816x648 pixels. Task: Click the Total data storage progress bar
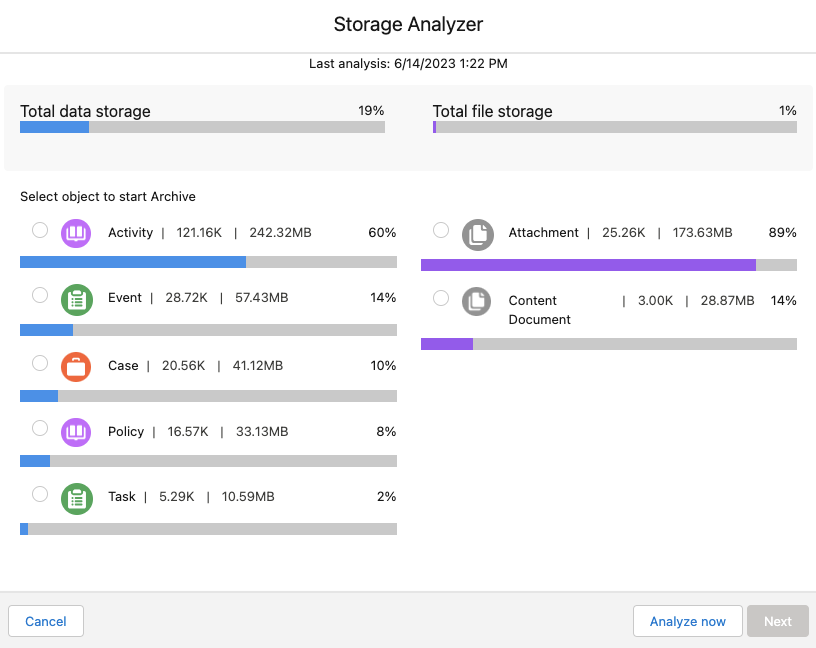pos(202,127)
